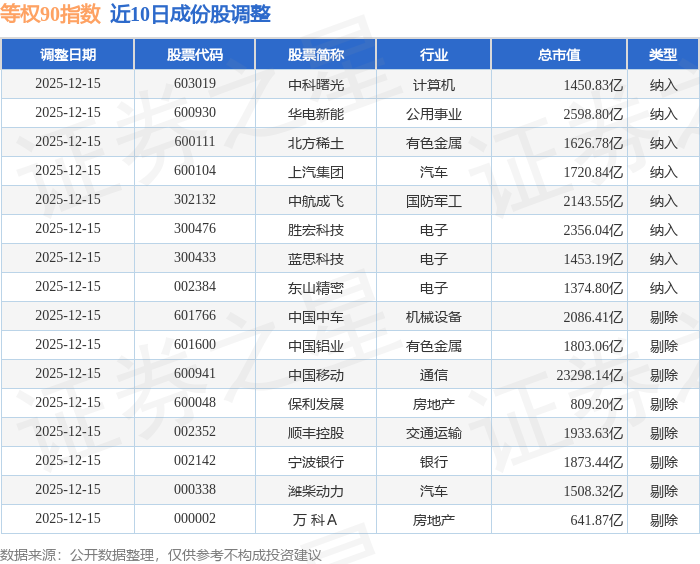Open stock code 603019
The height and width of the screenshot is (564, 700).
pos(195,84)
